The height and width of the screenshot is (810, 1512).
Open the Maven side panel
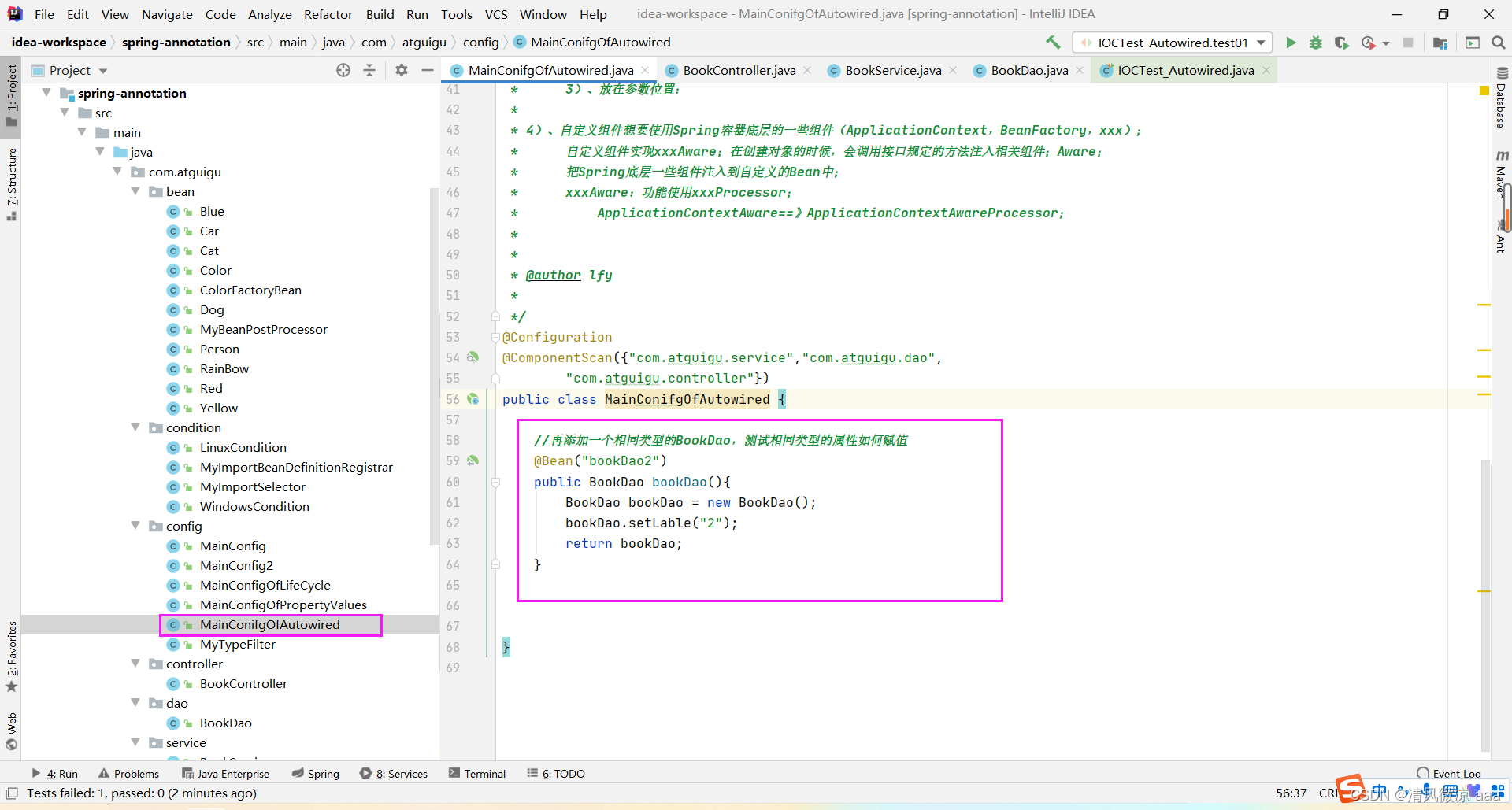(1501, 173)
